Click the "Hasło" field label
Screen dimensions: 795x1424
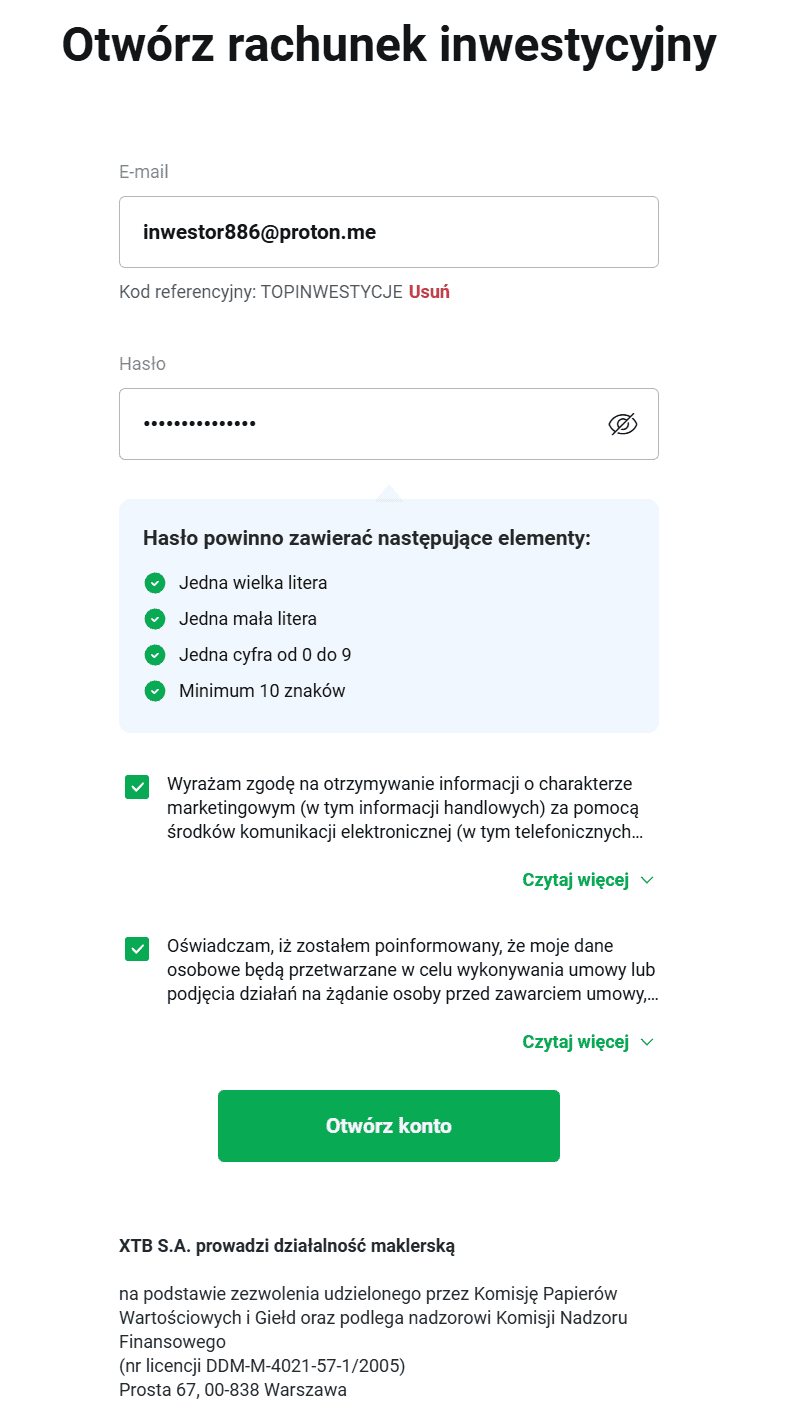tap(142, 364)
